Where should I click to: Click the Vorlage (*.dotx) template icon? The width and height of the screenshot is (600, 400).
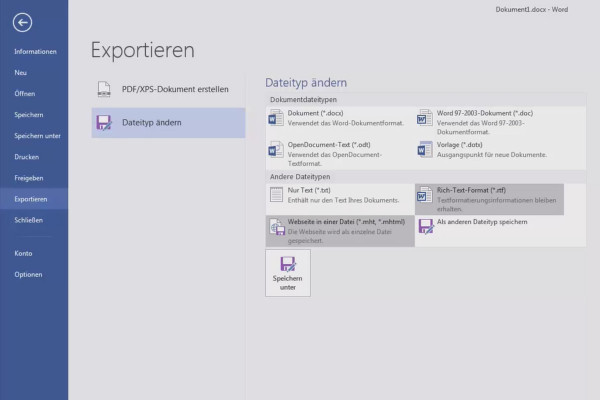click(425, 150)
